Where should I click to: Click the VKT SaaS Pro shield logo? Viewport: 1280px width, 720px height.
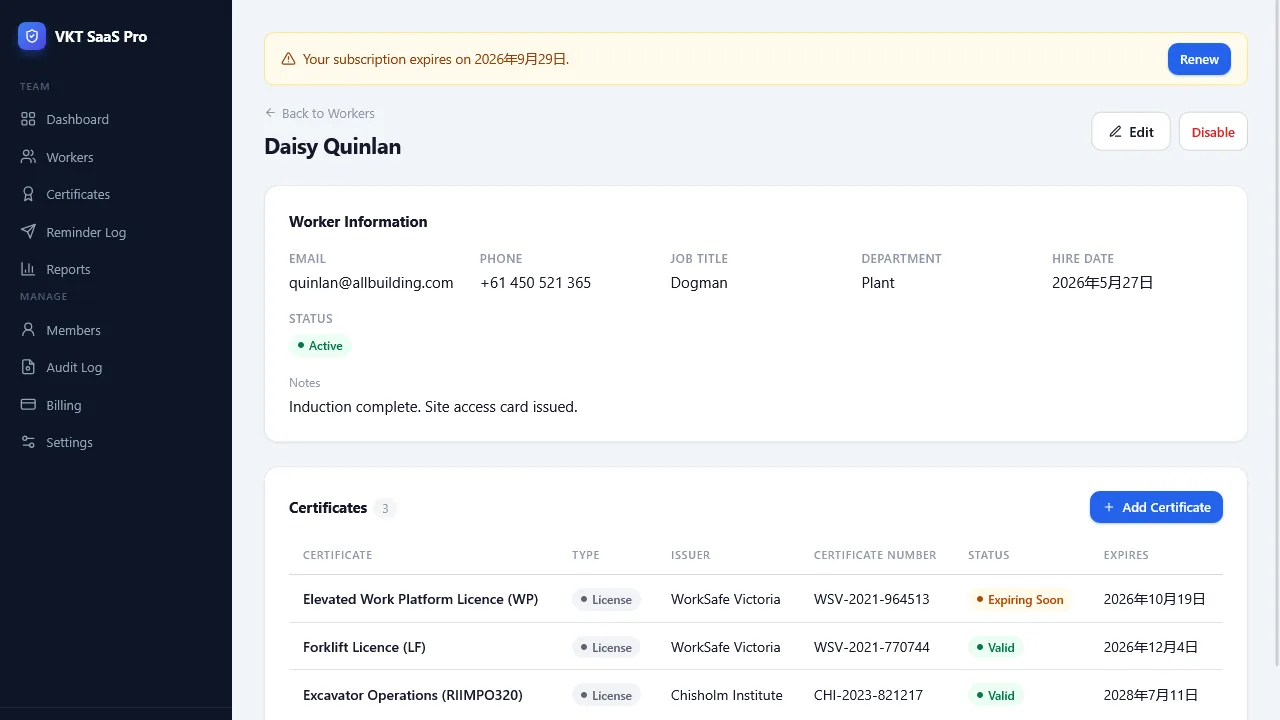tap(32, 36)
